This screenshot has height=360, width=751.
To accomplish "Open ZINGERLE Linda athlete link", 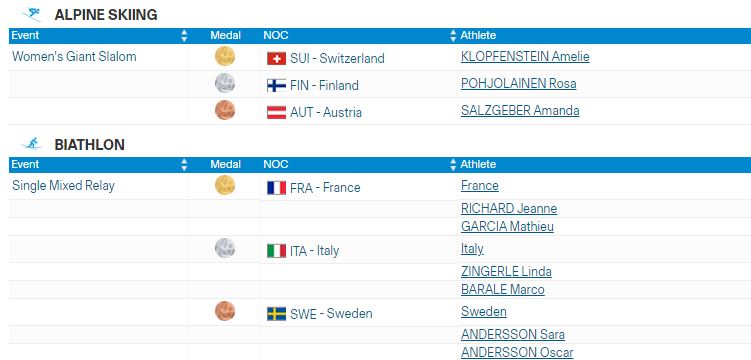I will tap(506, 272).
